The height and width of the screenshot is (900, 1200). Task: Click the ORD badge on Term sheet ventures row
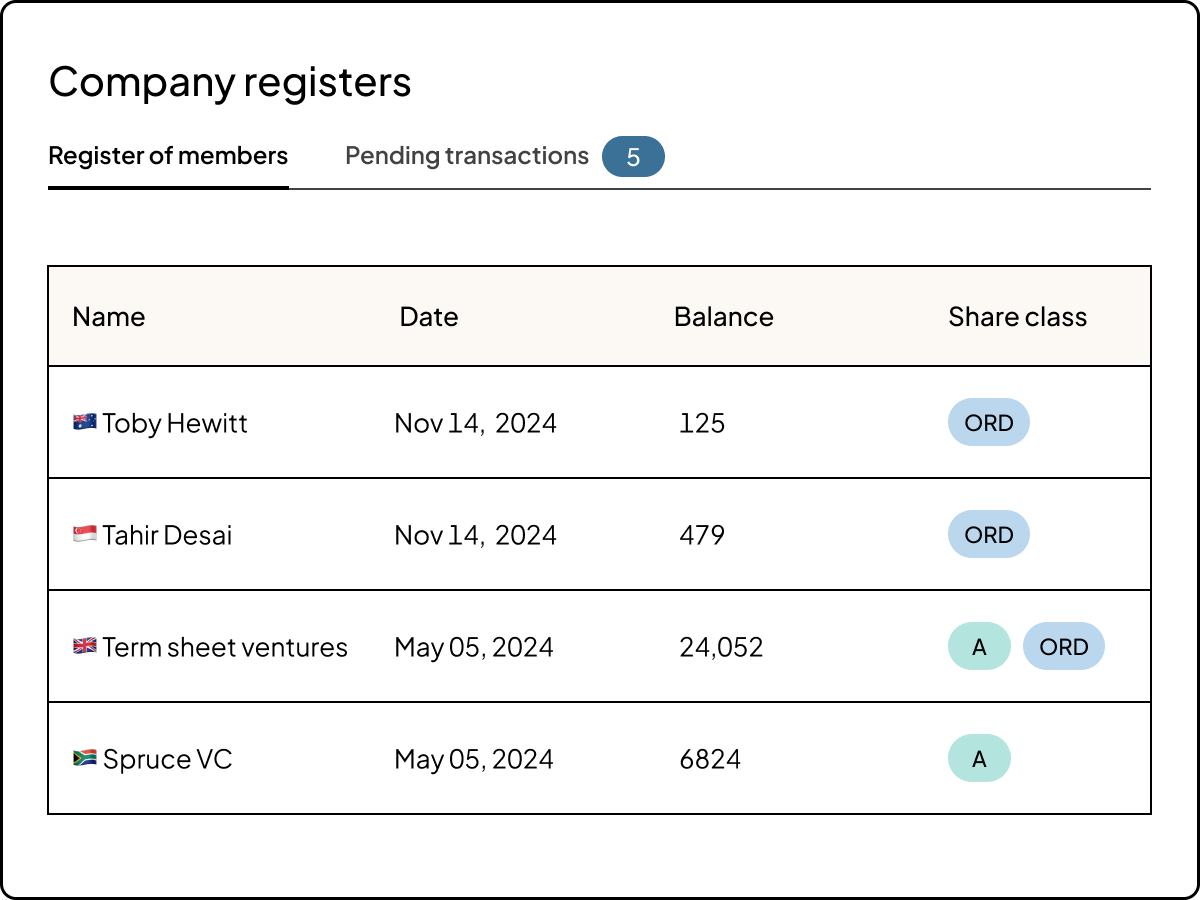tap(1063, 646)
